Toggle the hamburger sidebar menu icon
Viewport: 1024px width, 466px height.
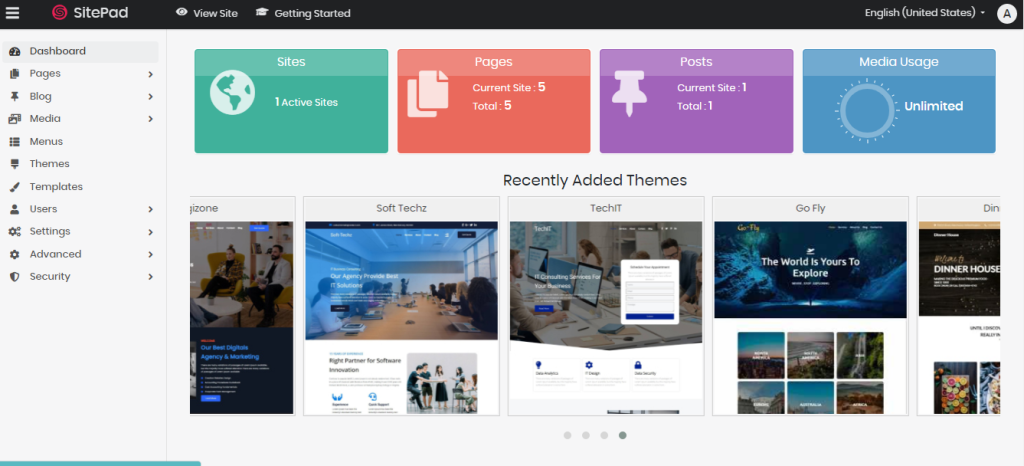12,12
